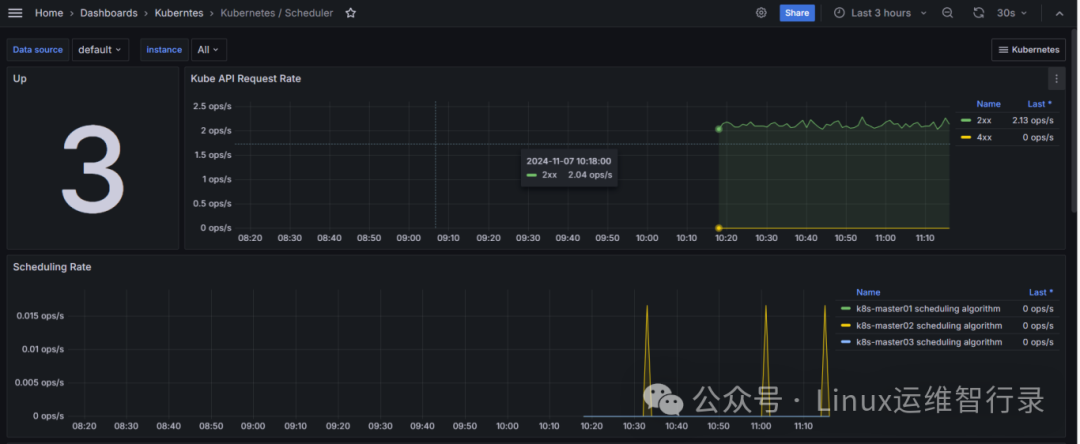Click the yellow 4xx point at 10:18

pos(718,228)
